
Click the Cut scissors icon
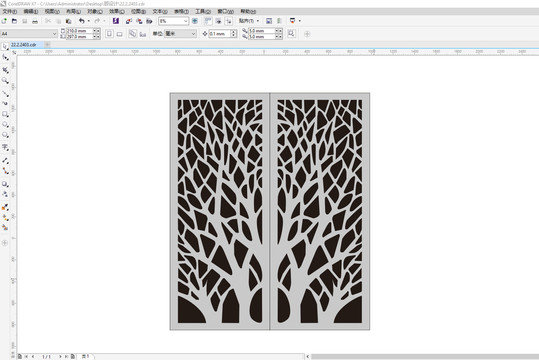[48, 21]
